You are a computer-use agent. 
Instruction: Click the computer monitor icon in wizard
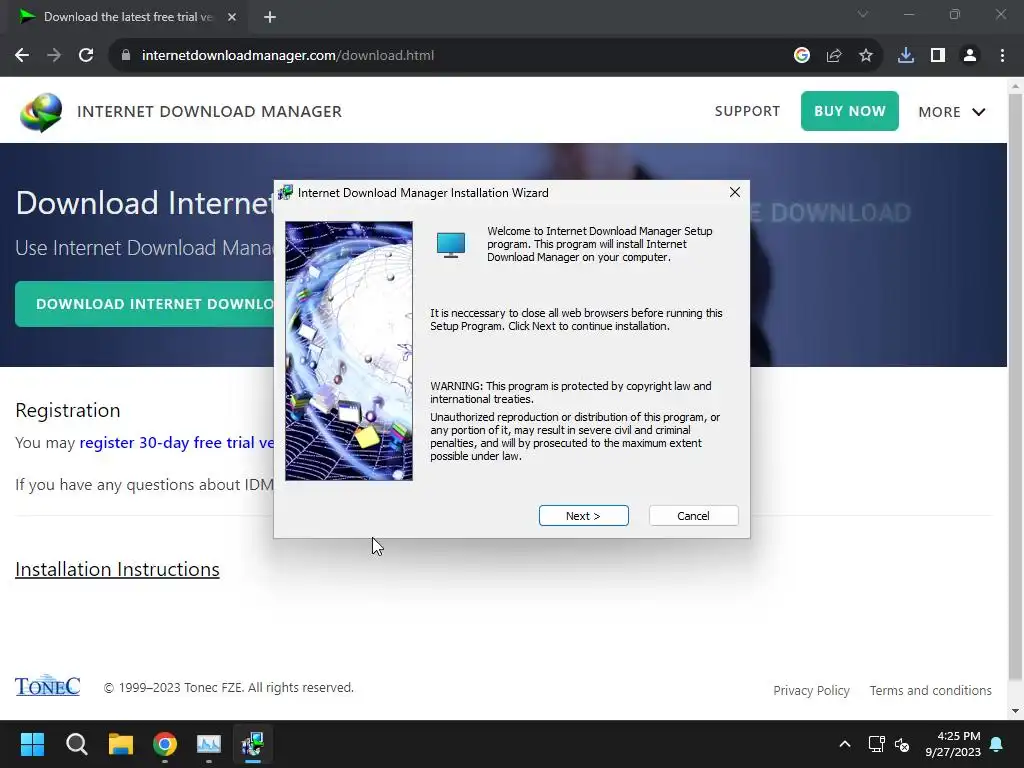tap(451, 245)
